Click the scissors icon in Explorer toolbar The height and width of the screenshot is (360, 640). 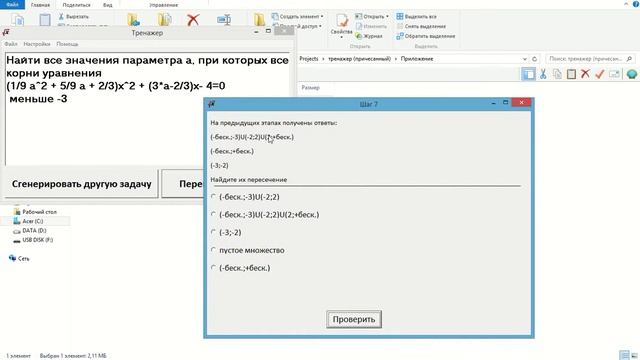pyautogui.click(x=543, y=74)
